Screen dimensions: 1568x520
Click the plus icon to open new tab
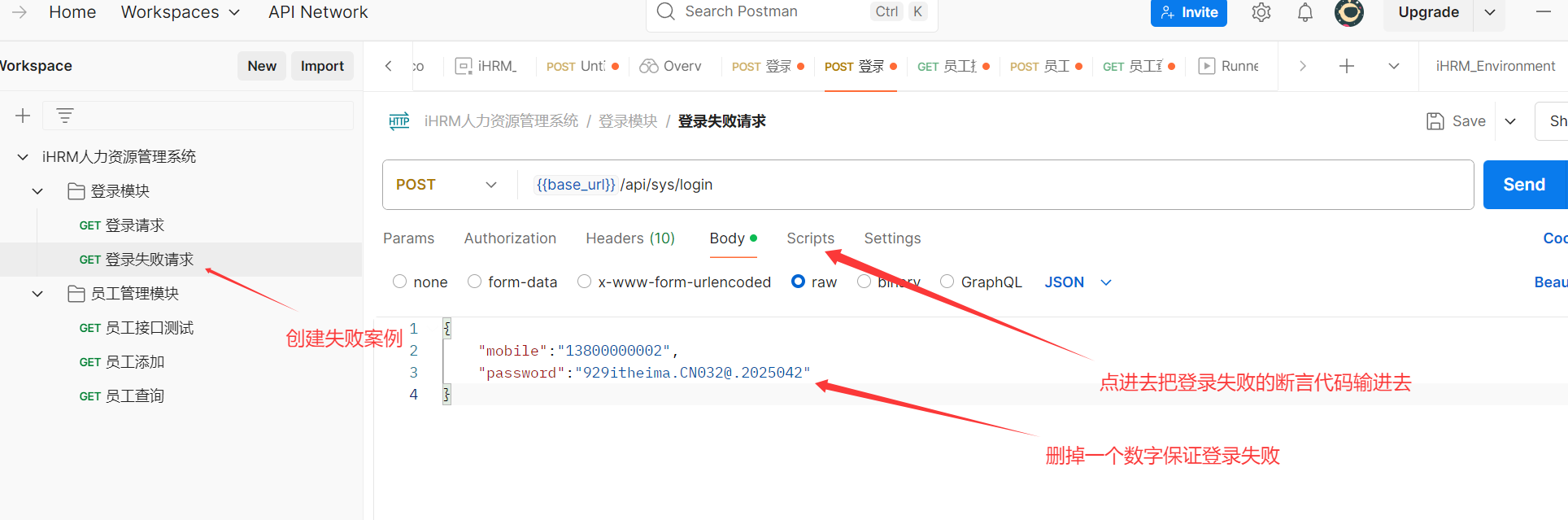(1347, 66)
